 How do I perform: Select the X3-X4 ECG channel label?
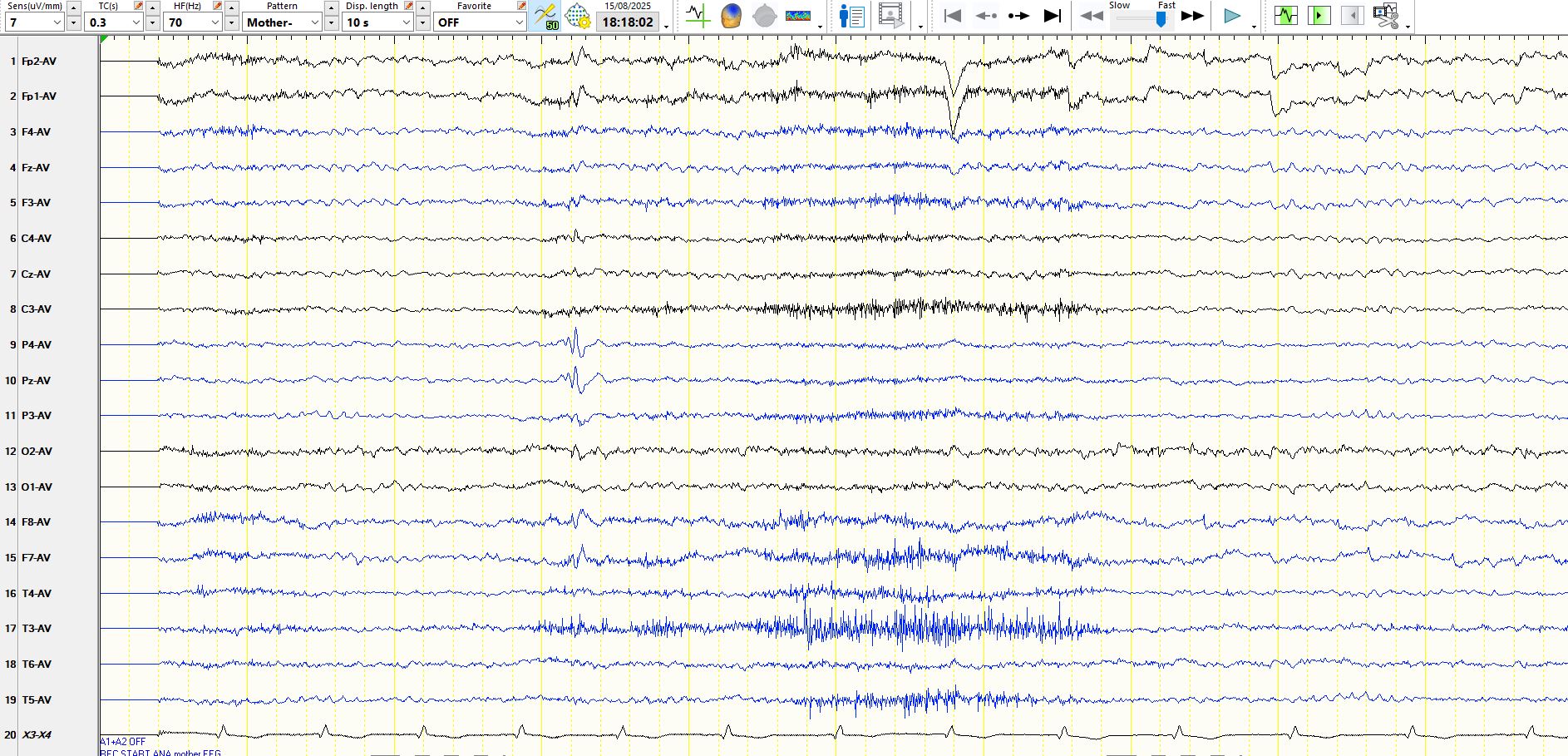(x=36, y=734)
